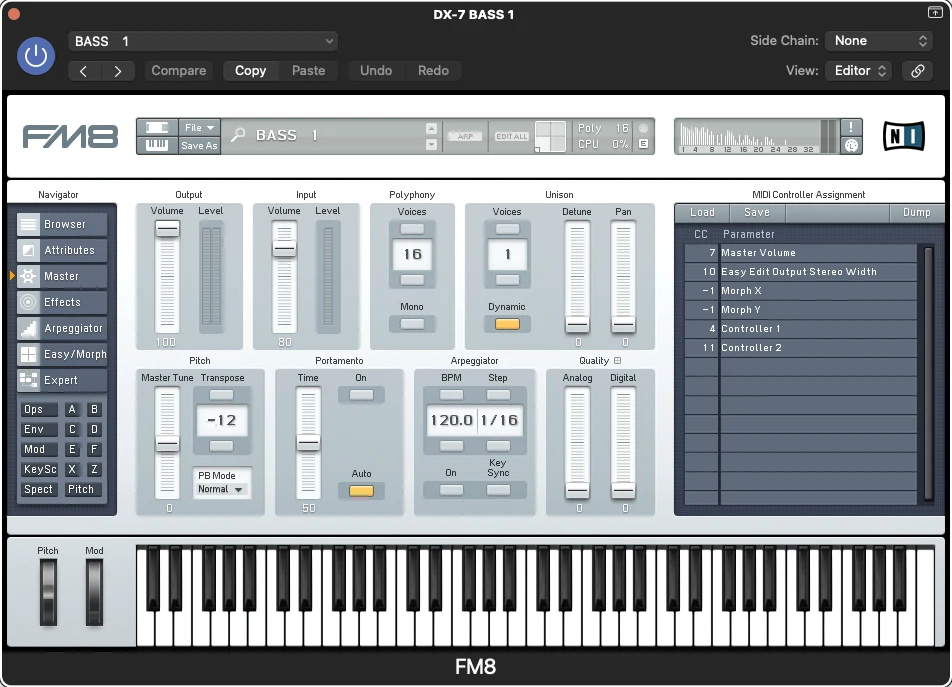Image resolution: width=952 pixels, height=687 pixels.
Task: Toggle Portamento Auto switch
Action: coord(361,491)
